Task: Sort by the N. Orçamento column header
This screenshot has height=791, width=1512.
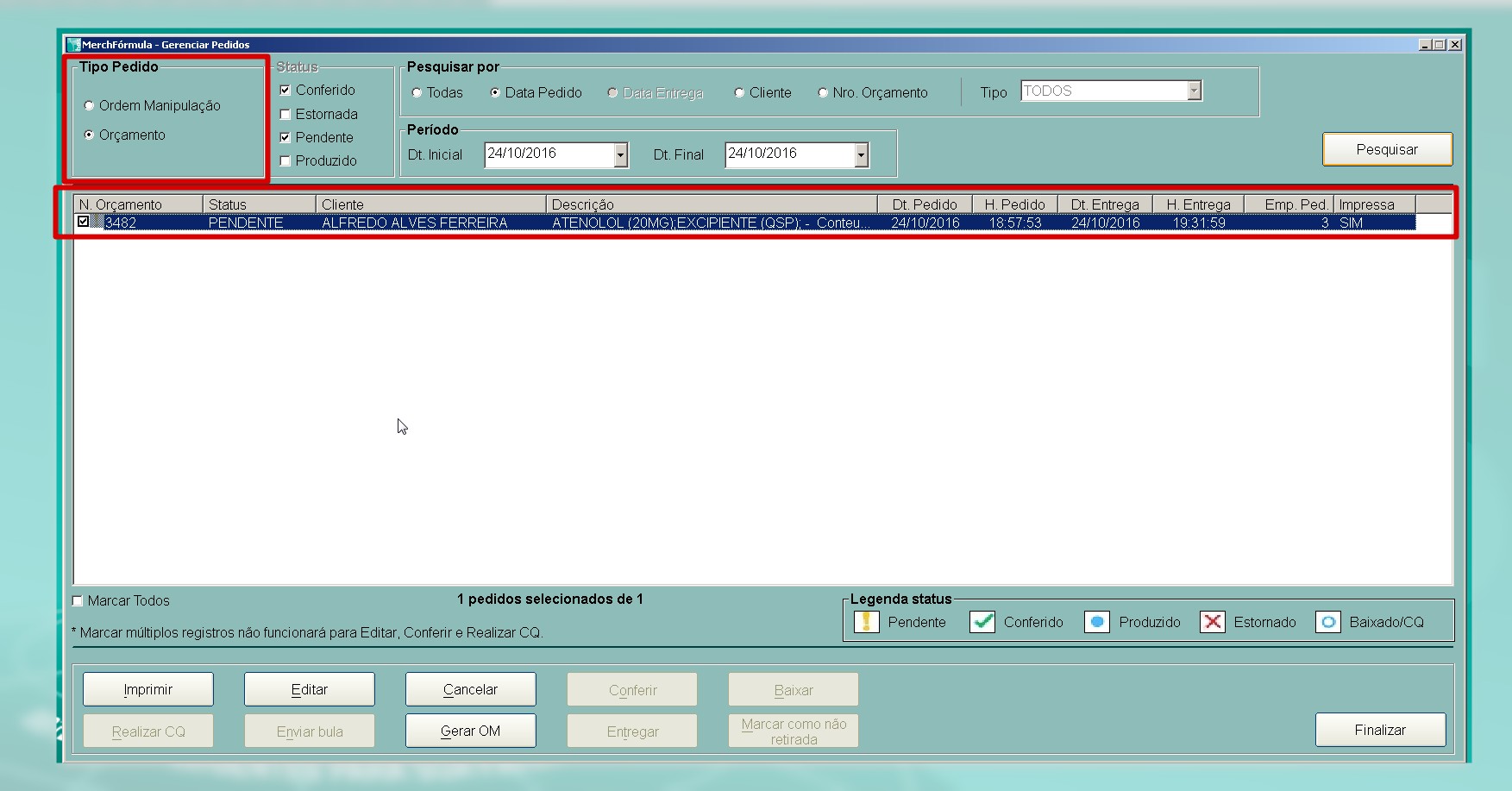Action: click(x=139, y=204)
